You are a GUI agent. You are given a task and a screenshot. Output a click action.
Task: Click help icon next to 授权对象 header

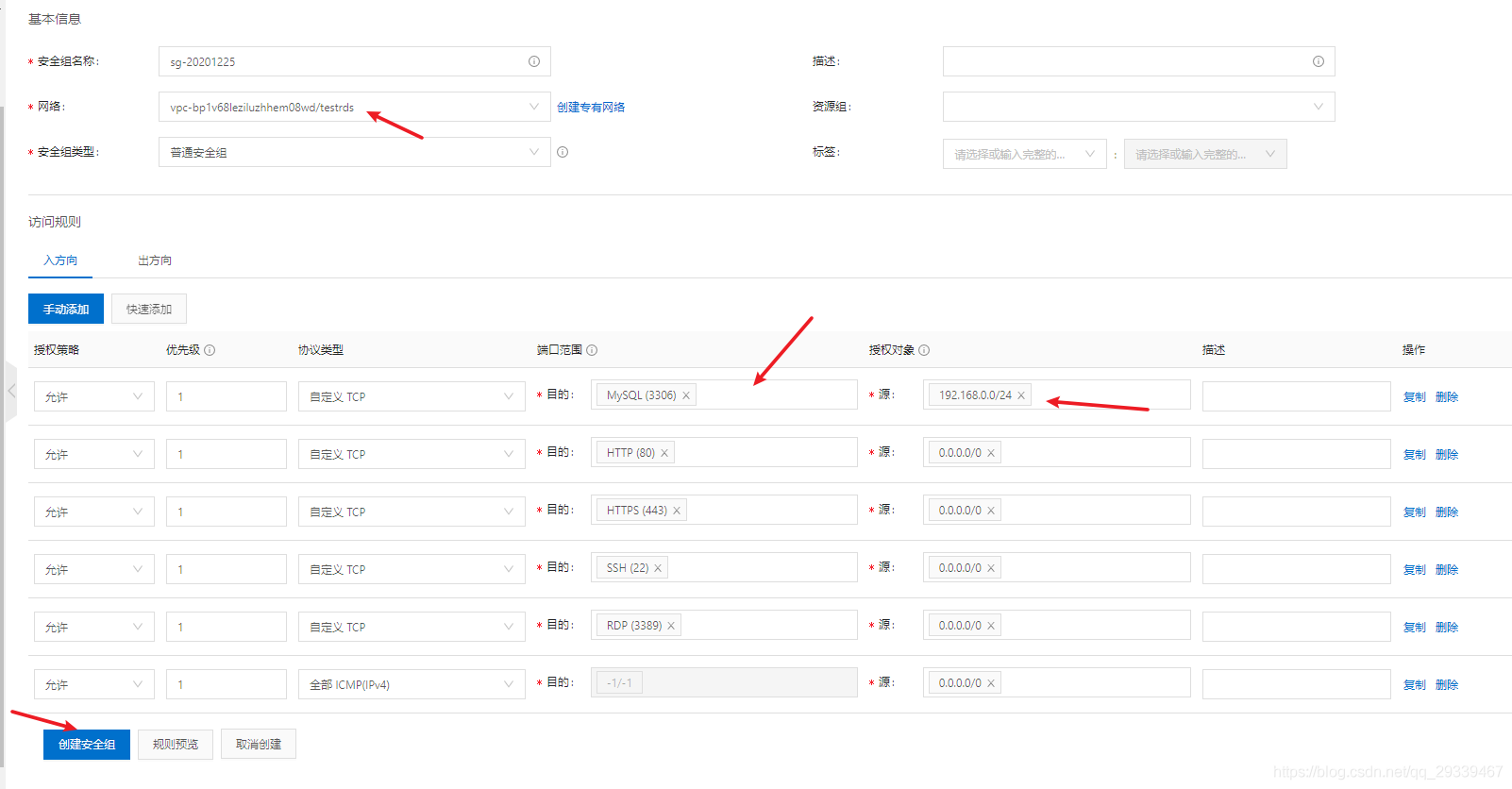click(924, 350)
